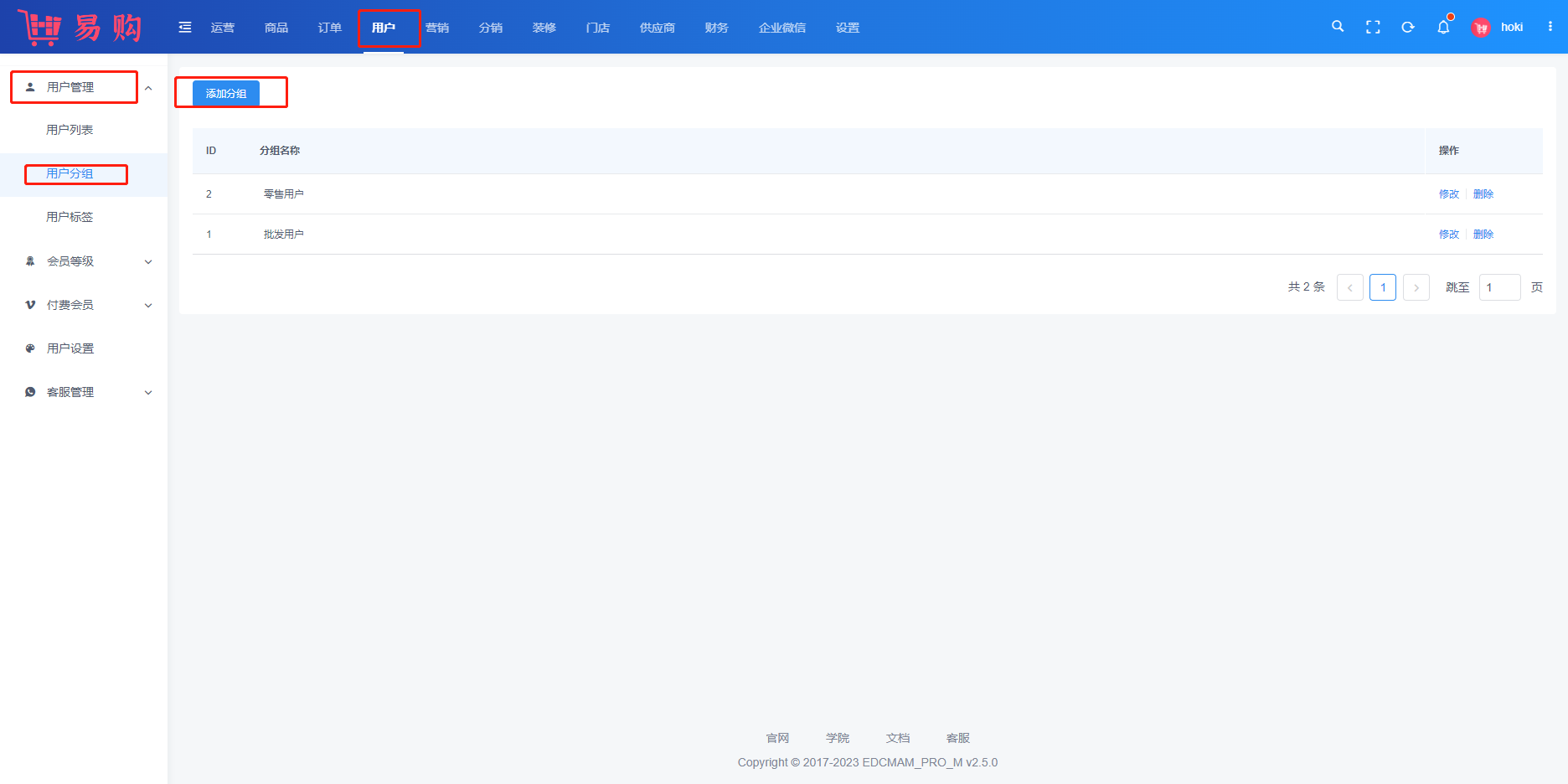Click the 添加分组 button

click(x=226, y=93)
